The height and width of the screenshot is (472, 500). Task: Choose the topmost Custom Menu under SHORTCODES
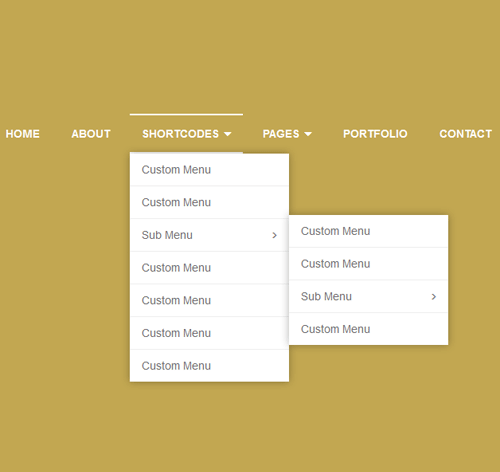209,170
